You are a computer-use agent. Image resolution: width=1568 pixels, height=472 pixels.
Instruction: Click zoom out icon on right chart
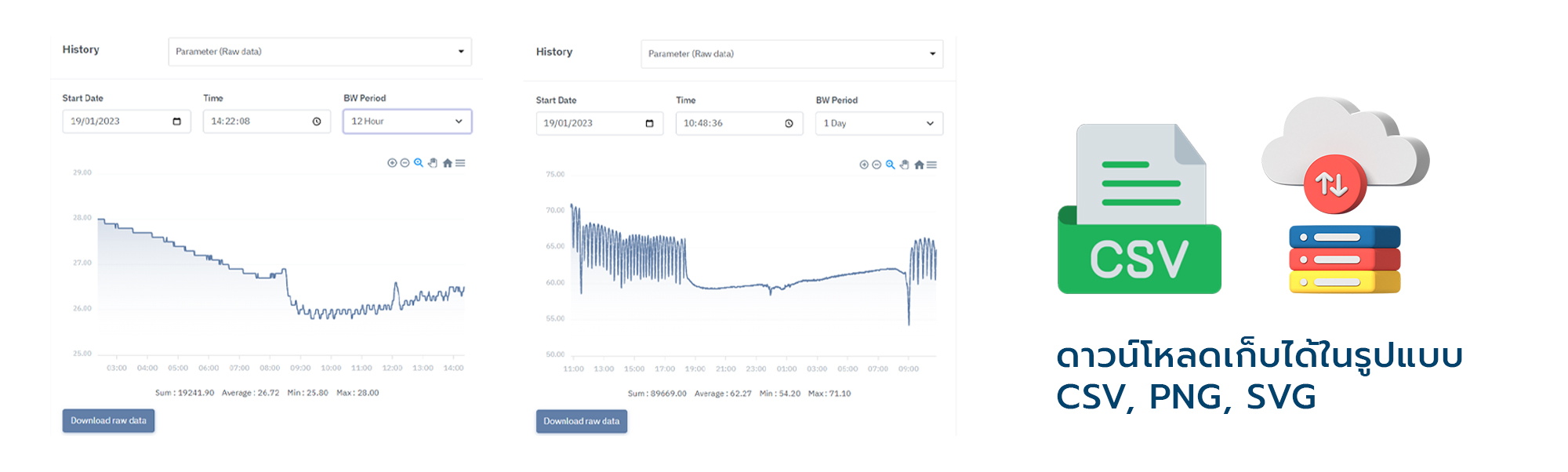click(877, 165)
